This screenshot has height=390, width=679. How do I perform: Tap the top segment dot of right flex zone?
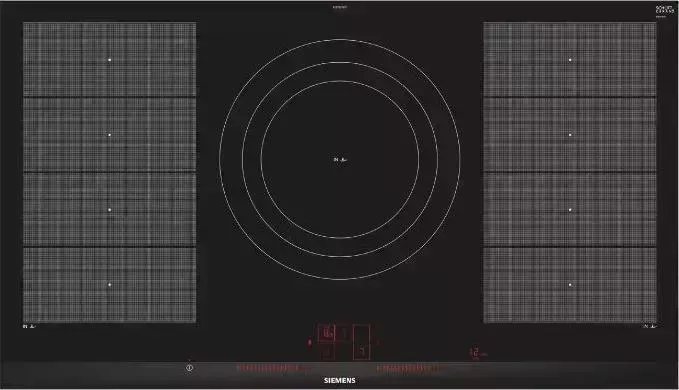(570, 60)
